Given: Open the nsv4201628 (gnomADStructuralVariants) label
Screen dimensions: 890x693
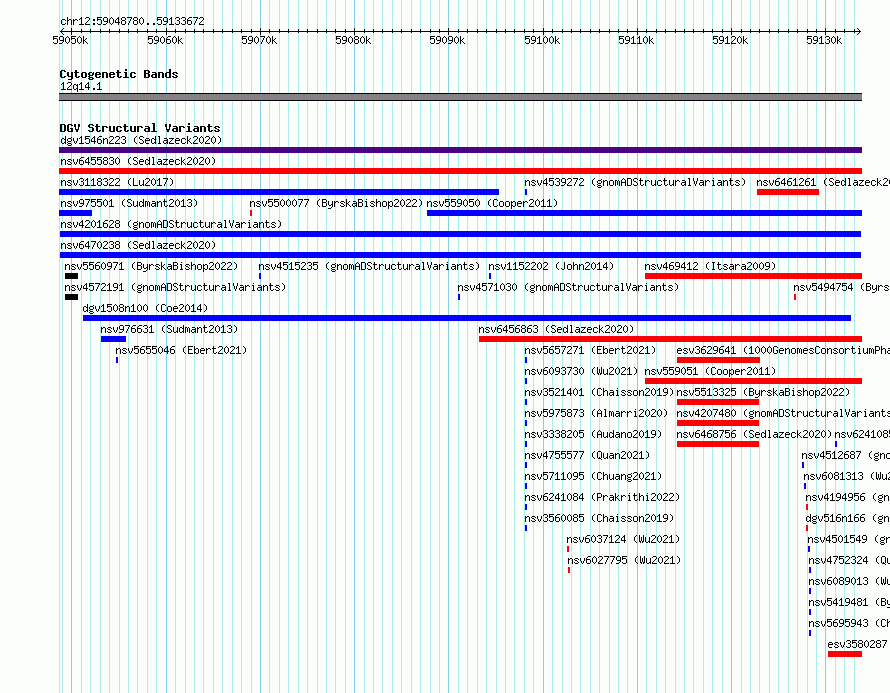Looking at the screenshot, I should [x=171, y=224].
